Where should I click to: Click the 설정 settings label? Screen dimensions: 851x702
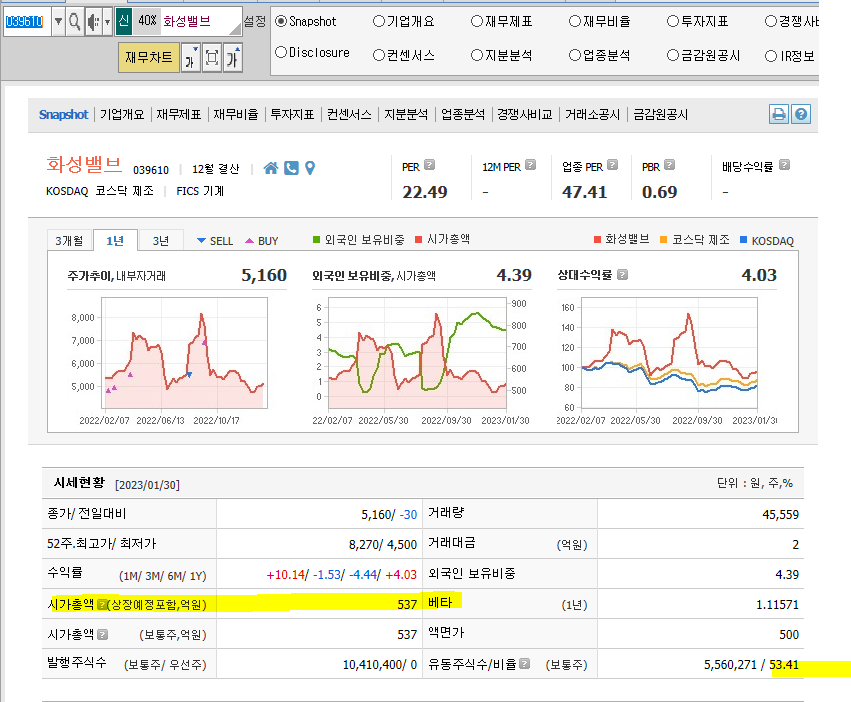(x=255, y=21)
